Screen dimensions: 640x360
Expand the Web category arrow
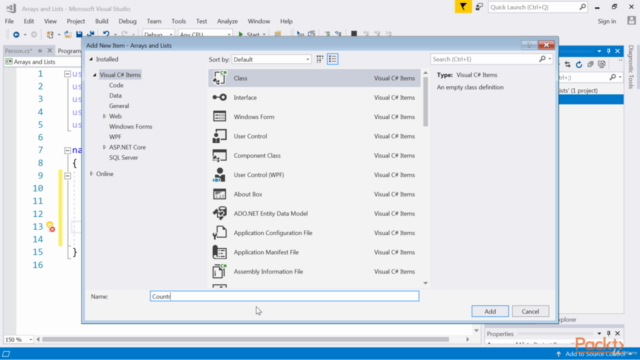tap(104, 116)
